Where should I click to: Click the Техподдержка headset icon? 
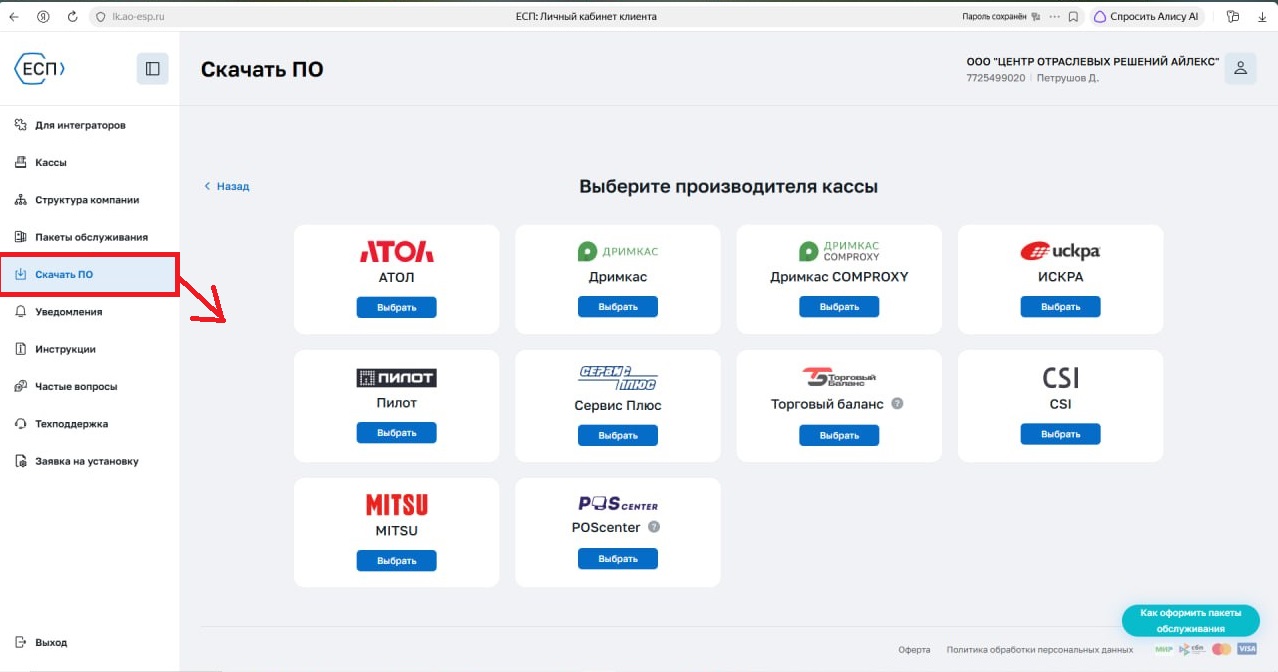pyautogui.click(x=20, y=424)
